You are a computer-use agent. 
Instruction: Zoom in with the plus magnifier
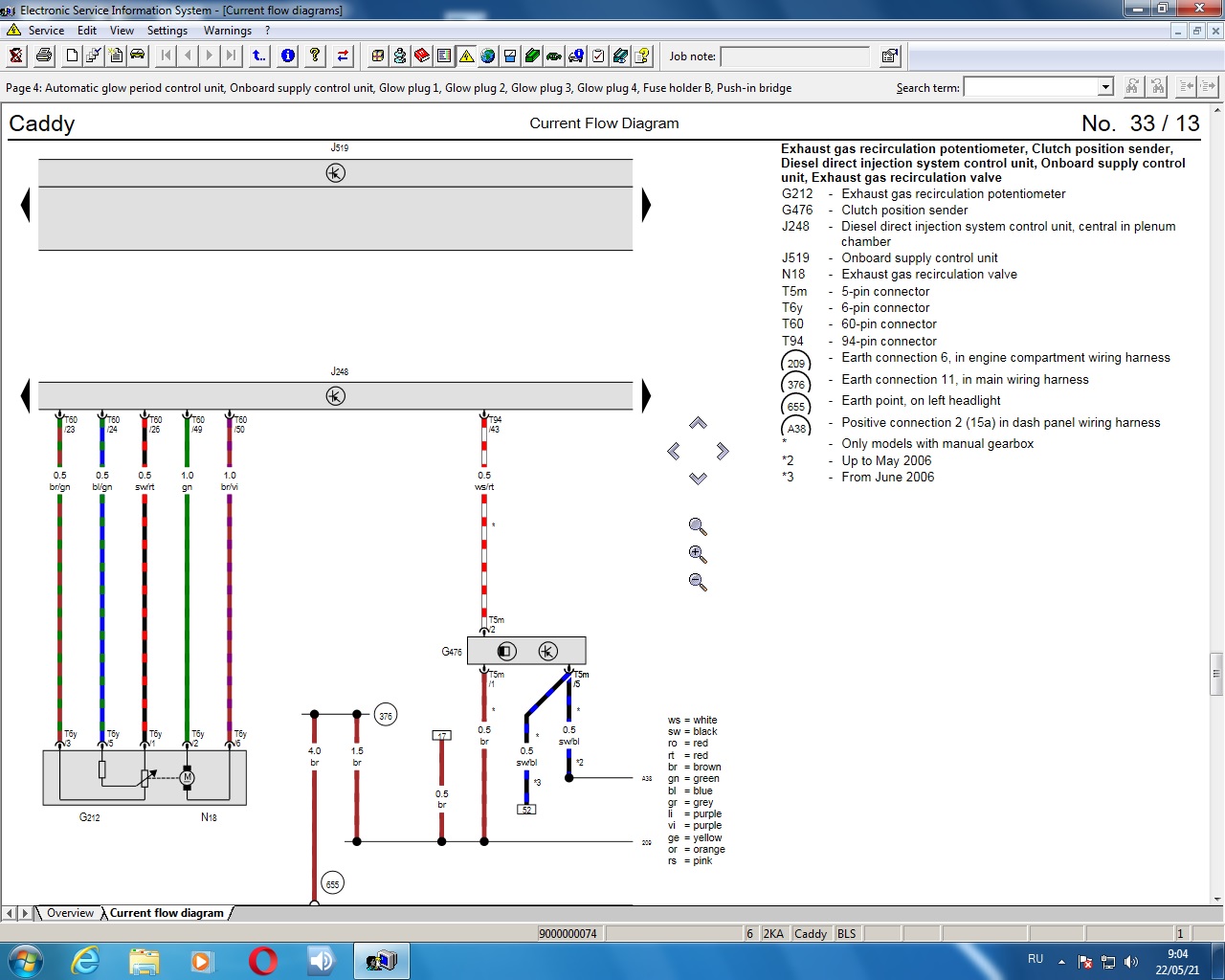tap(698, 554)
